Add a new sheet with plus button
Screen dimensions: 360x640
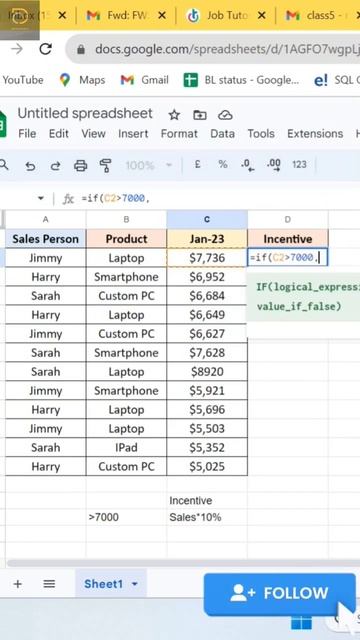(18, 584)
